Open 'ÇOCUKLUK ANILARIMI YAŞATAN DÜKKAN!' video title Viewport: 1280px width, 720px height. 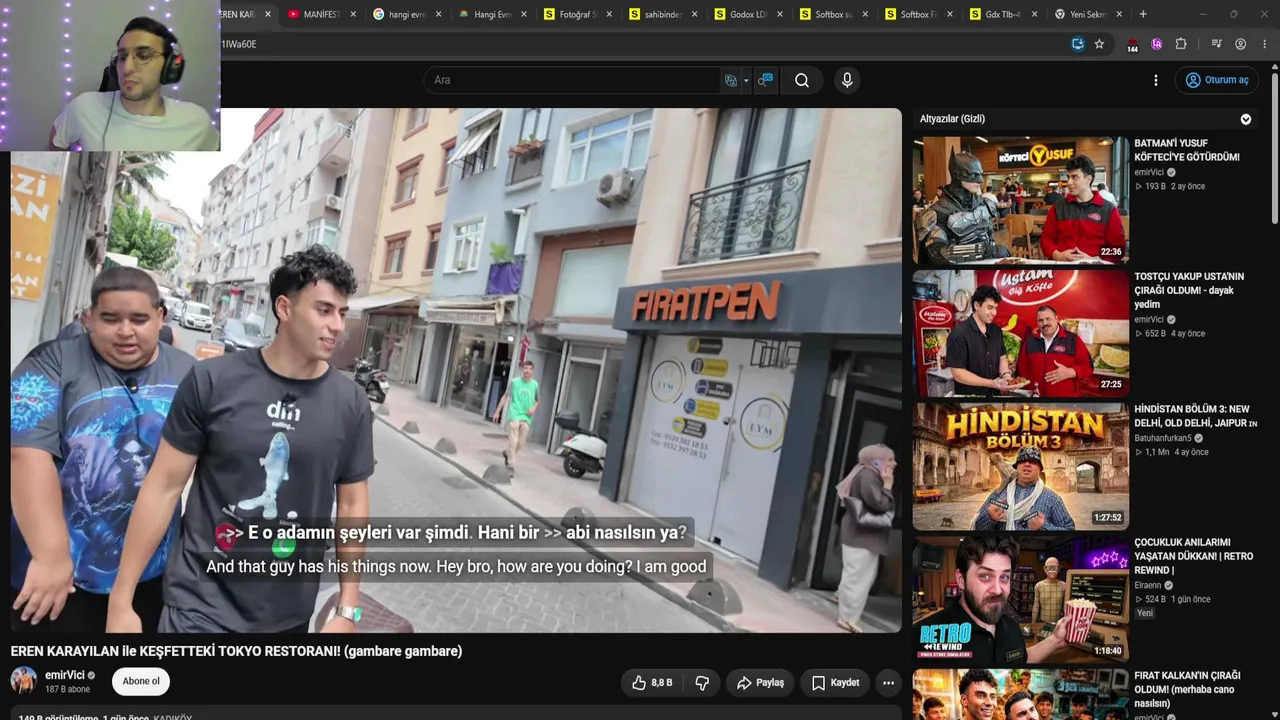point(1194,556)
